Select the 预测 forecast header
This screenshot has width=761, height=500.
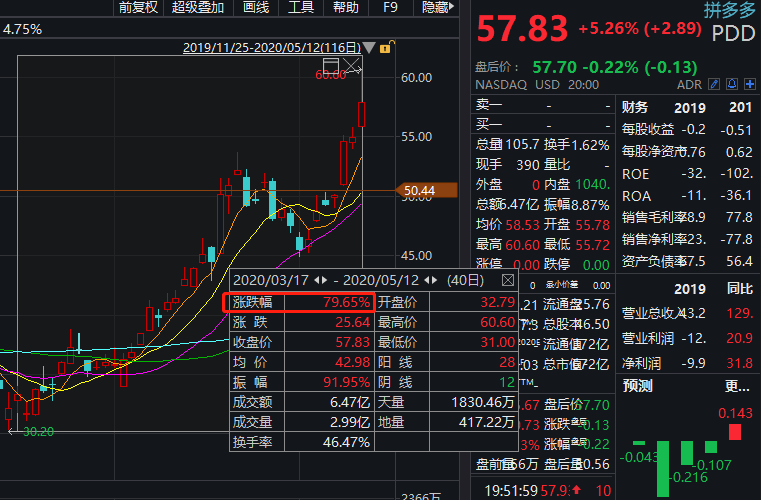(x=637, y=386)
